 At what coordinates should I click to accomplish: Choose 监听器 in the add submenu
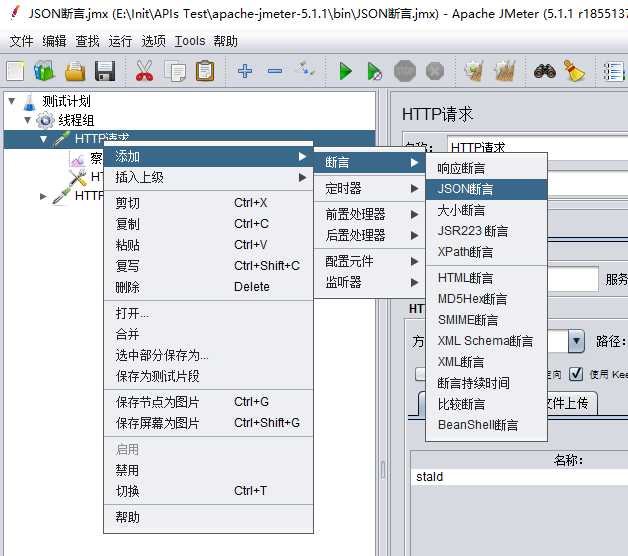[x=370, y=282]
